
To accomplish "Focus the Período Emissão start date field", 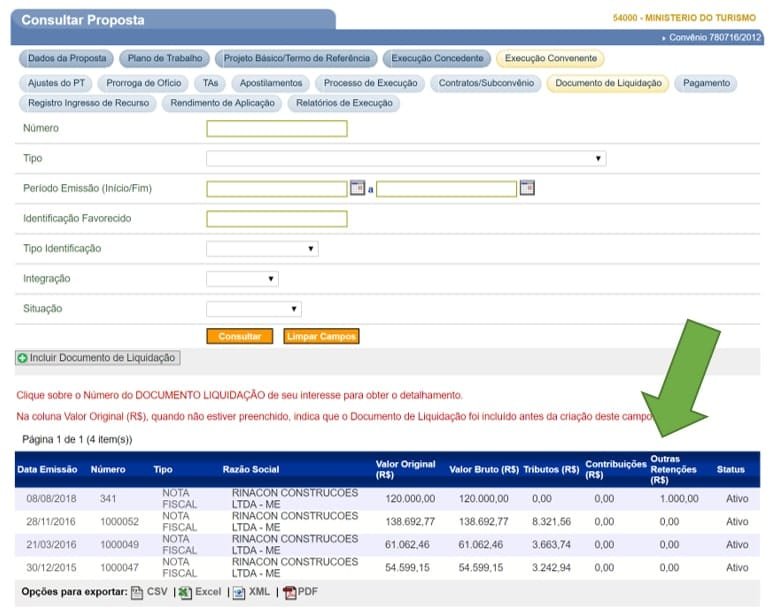I will 277,189.
